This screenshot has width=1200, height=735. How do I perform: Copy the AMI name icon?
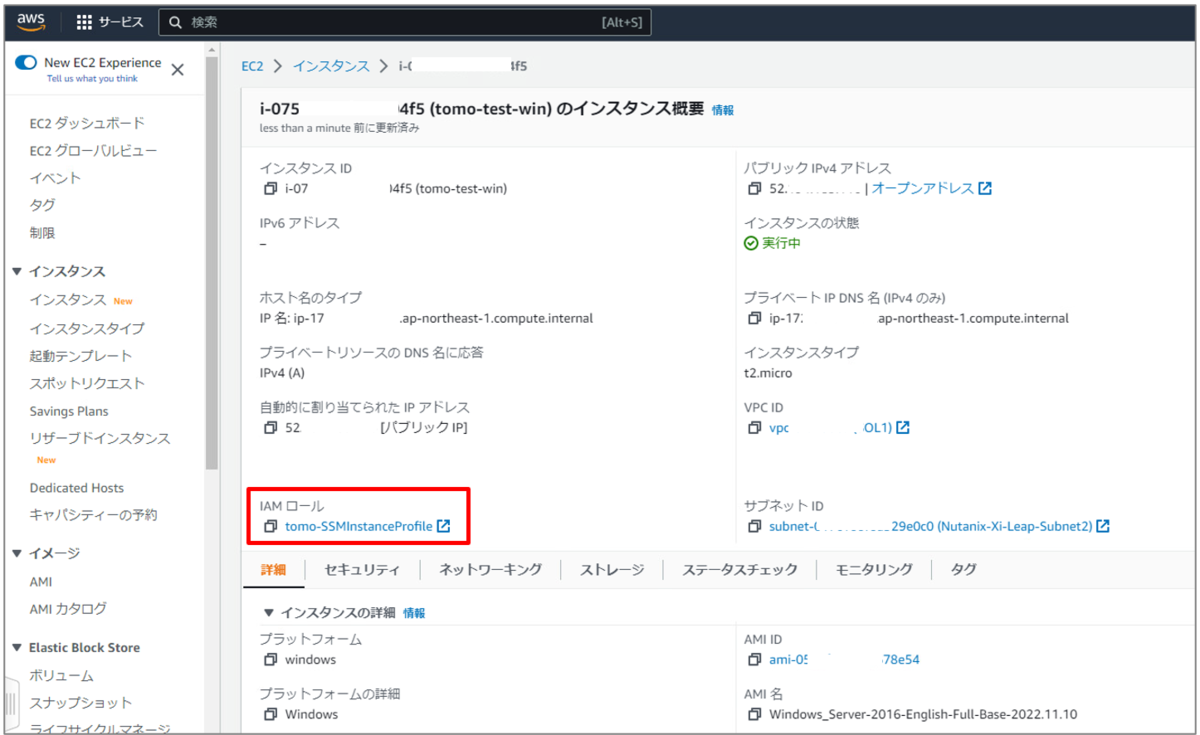755,714
